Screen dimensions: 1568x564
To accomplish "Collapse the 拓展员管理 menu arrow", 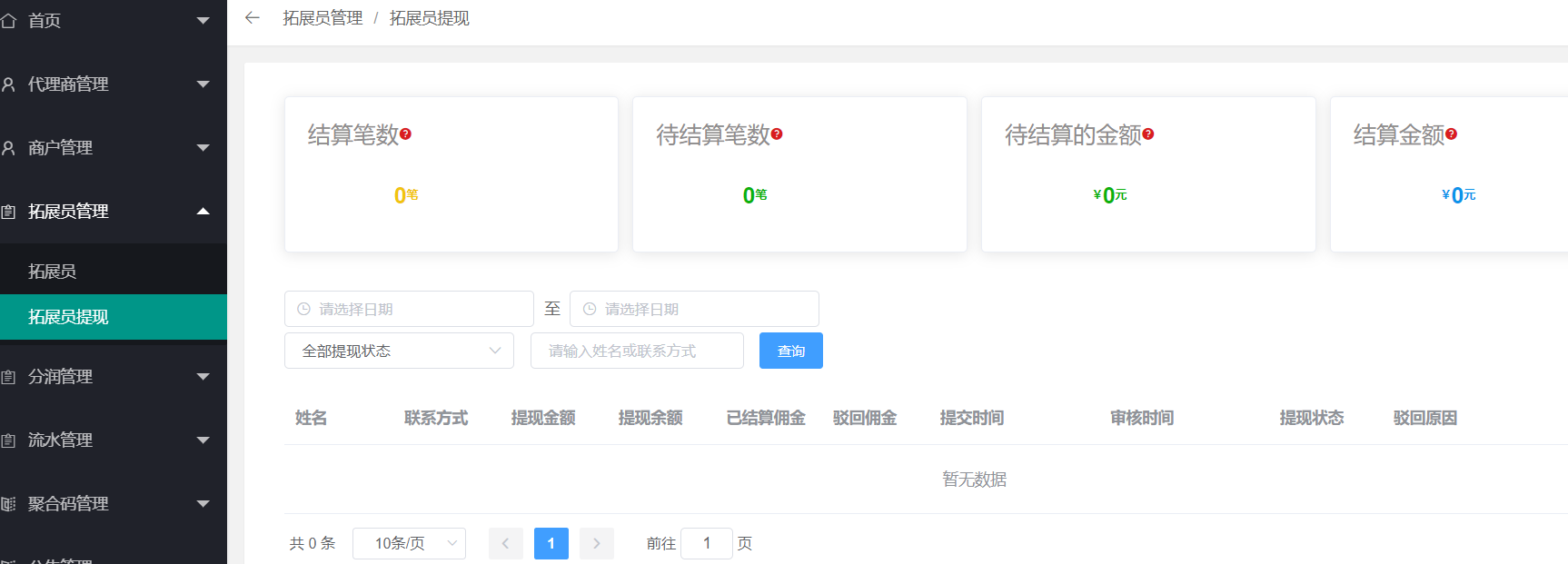I will coord(203,211).
